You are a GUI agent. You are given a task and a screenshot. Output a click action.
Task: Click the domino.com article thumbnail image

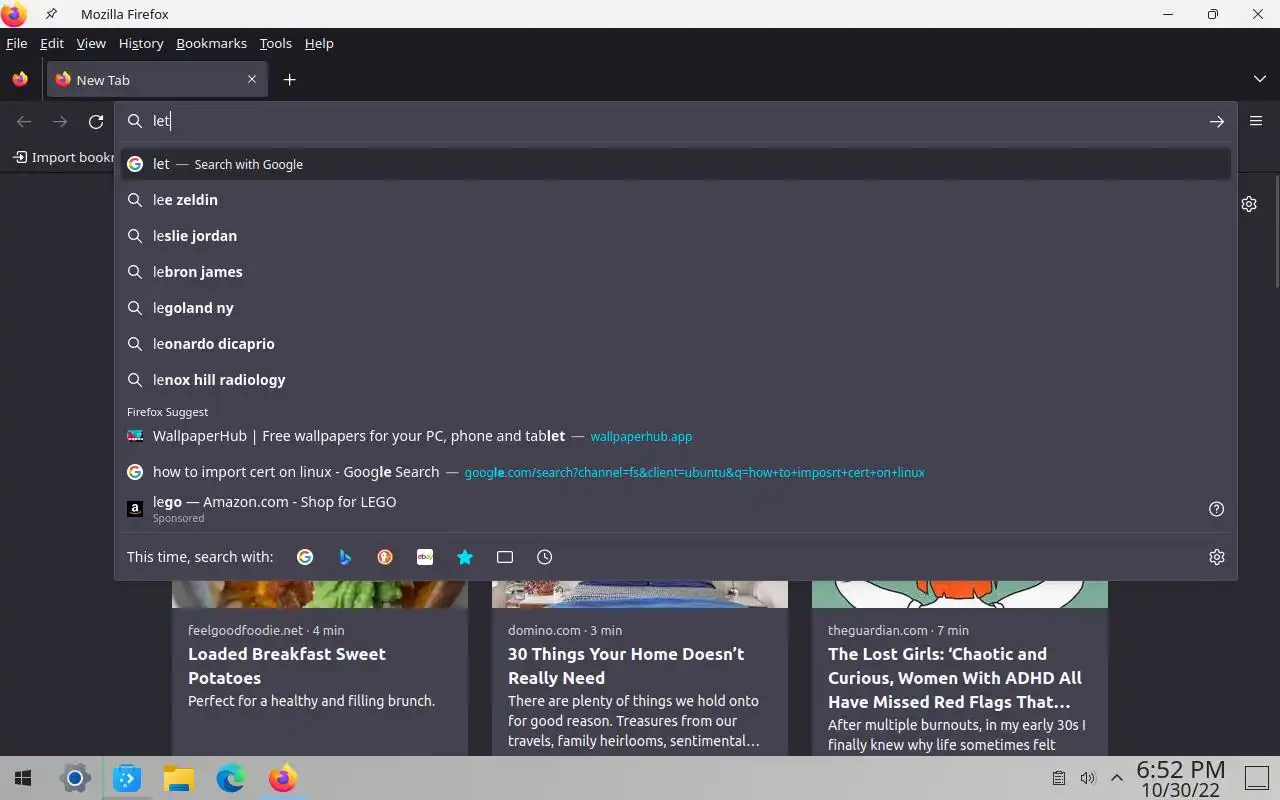click(x=640, y=594)
